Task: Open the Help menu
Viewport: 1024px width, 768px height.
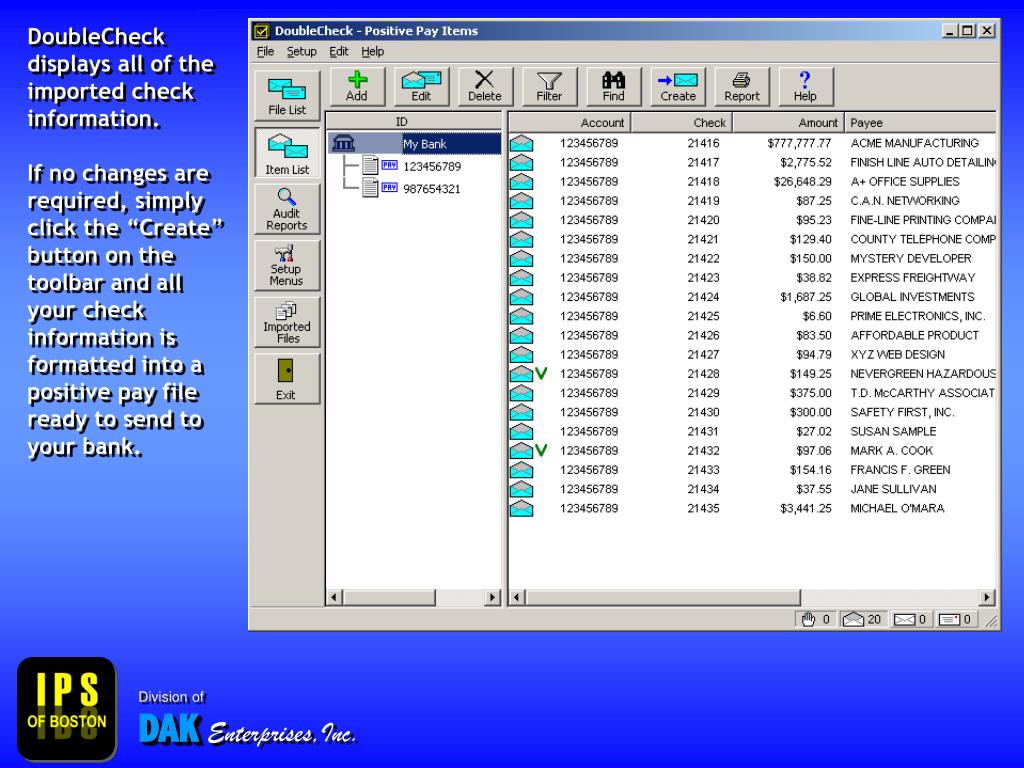Action: point(372,52)
